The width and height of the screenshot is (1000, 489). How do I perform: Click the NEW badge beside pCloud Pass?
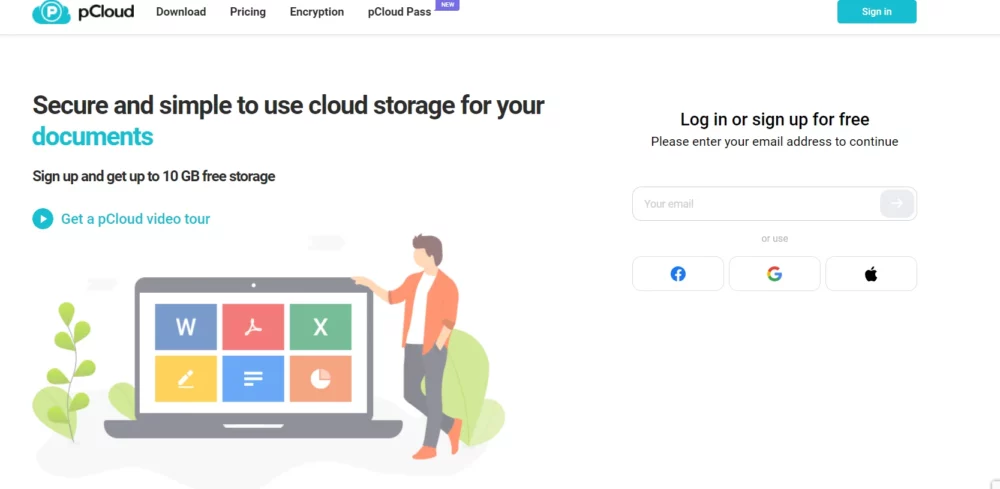448,4
